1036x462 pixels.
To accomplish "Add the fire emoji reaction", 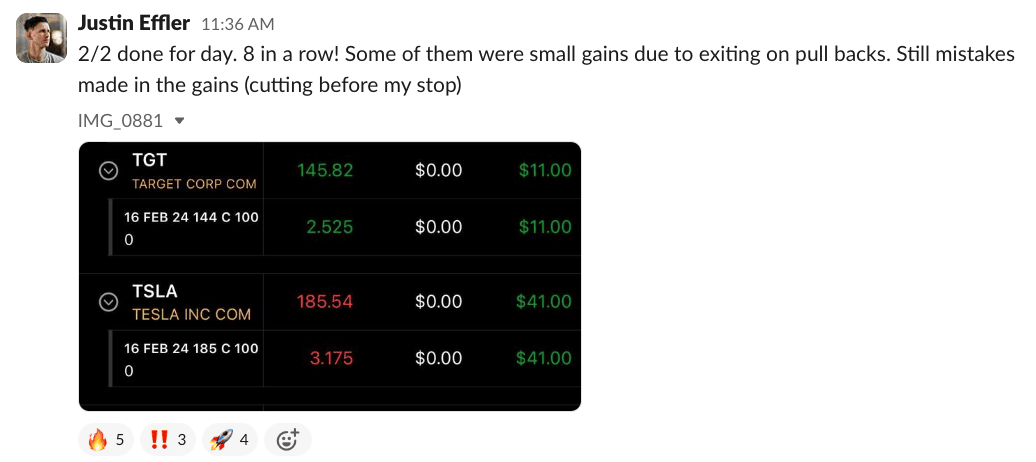I will [105, 439].
